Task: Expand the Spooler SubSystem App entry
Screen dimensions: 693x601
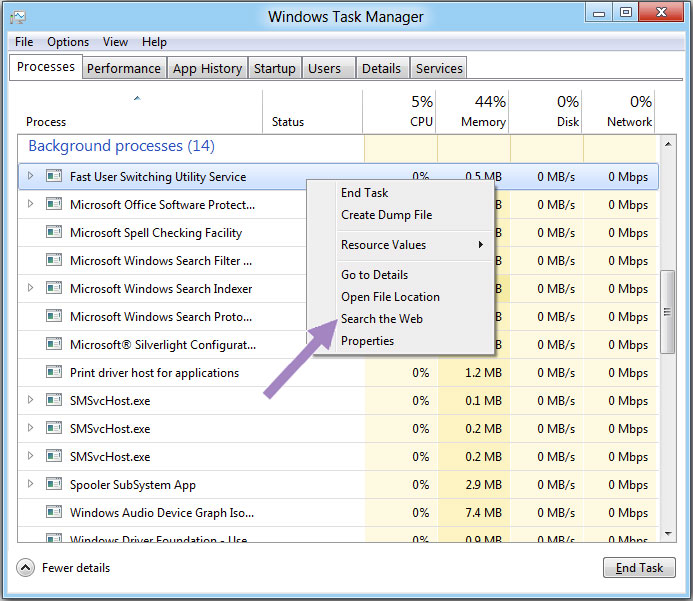Action: 30,485
